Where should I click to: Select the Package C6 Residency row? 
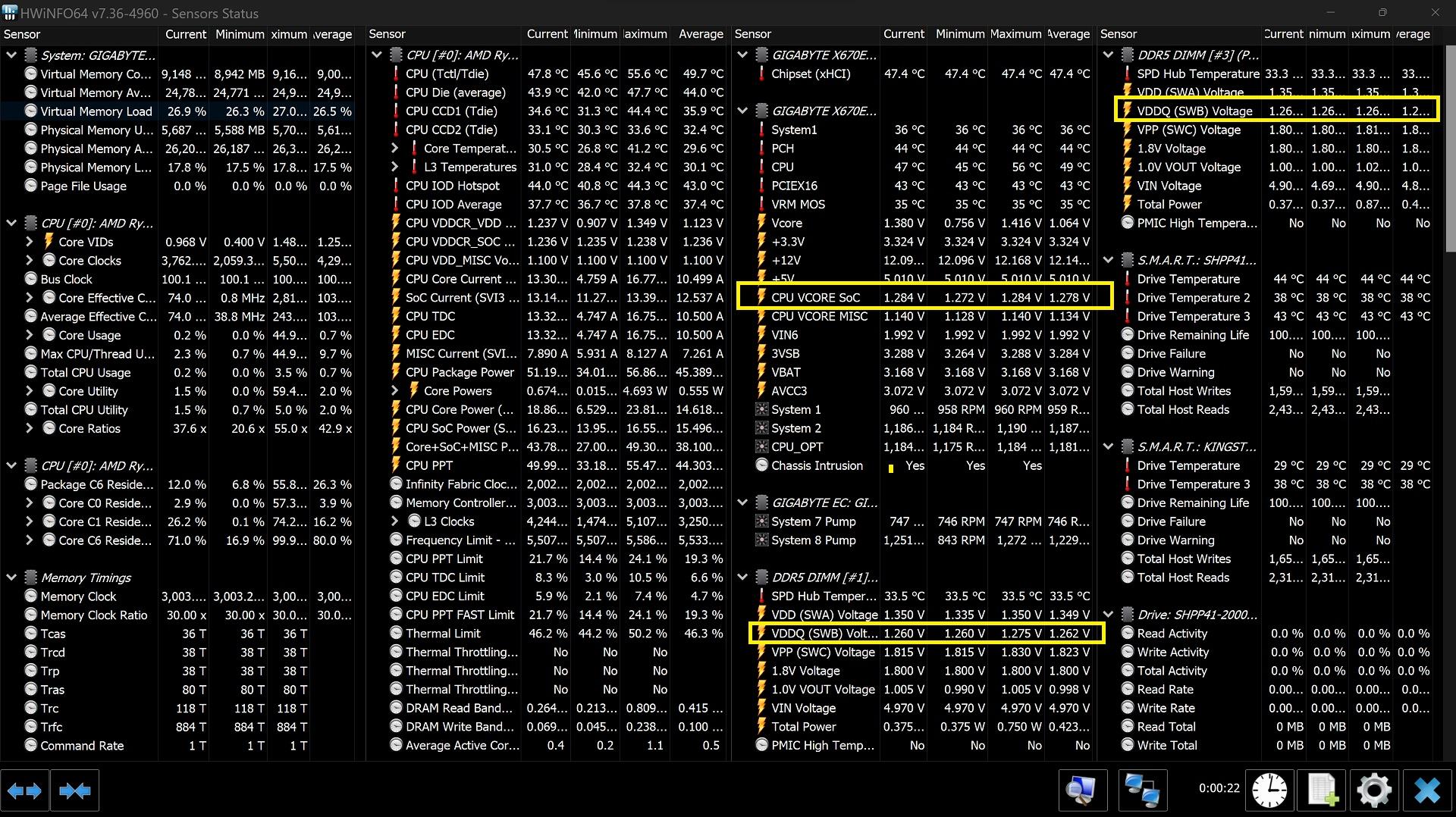coord(179,484)
